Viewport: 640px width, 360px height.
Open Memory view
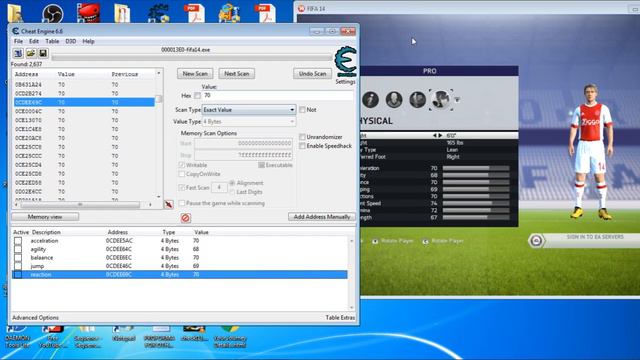point(45,217)
